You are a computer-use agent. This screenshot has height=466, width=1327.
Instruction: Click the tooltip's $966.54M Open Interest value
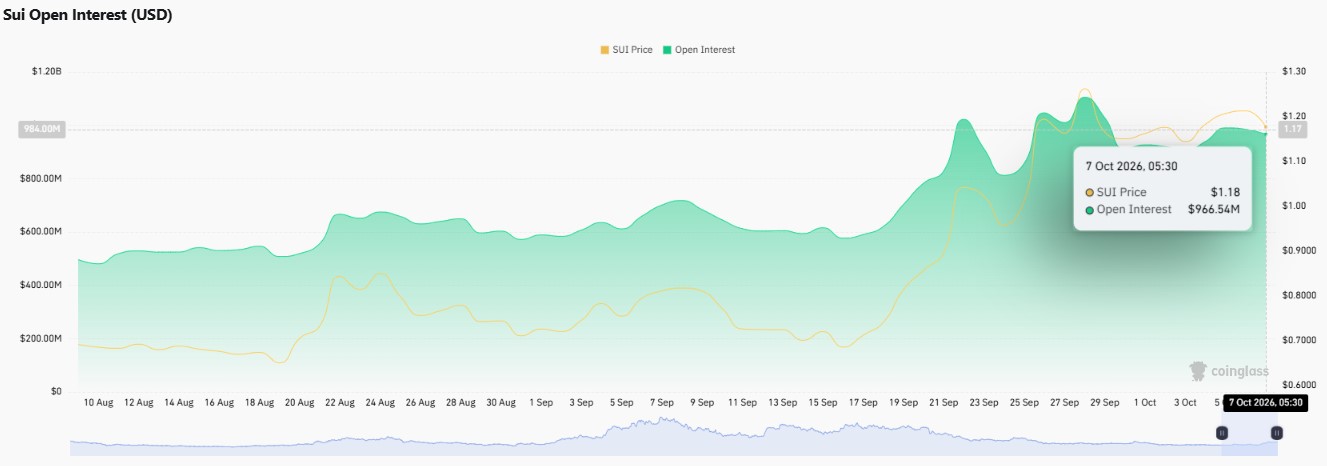pos(1214,210)
